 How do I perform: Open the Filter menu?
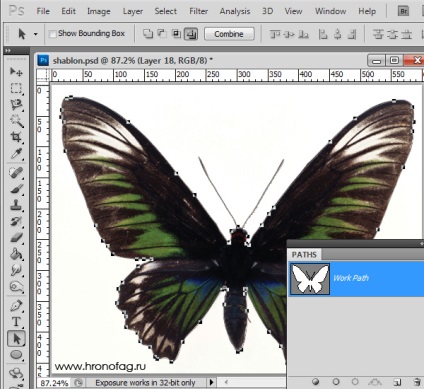pyautogui.click(x=198, y=11)
